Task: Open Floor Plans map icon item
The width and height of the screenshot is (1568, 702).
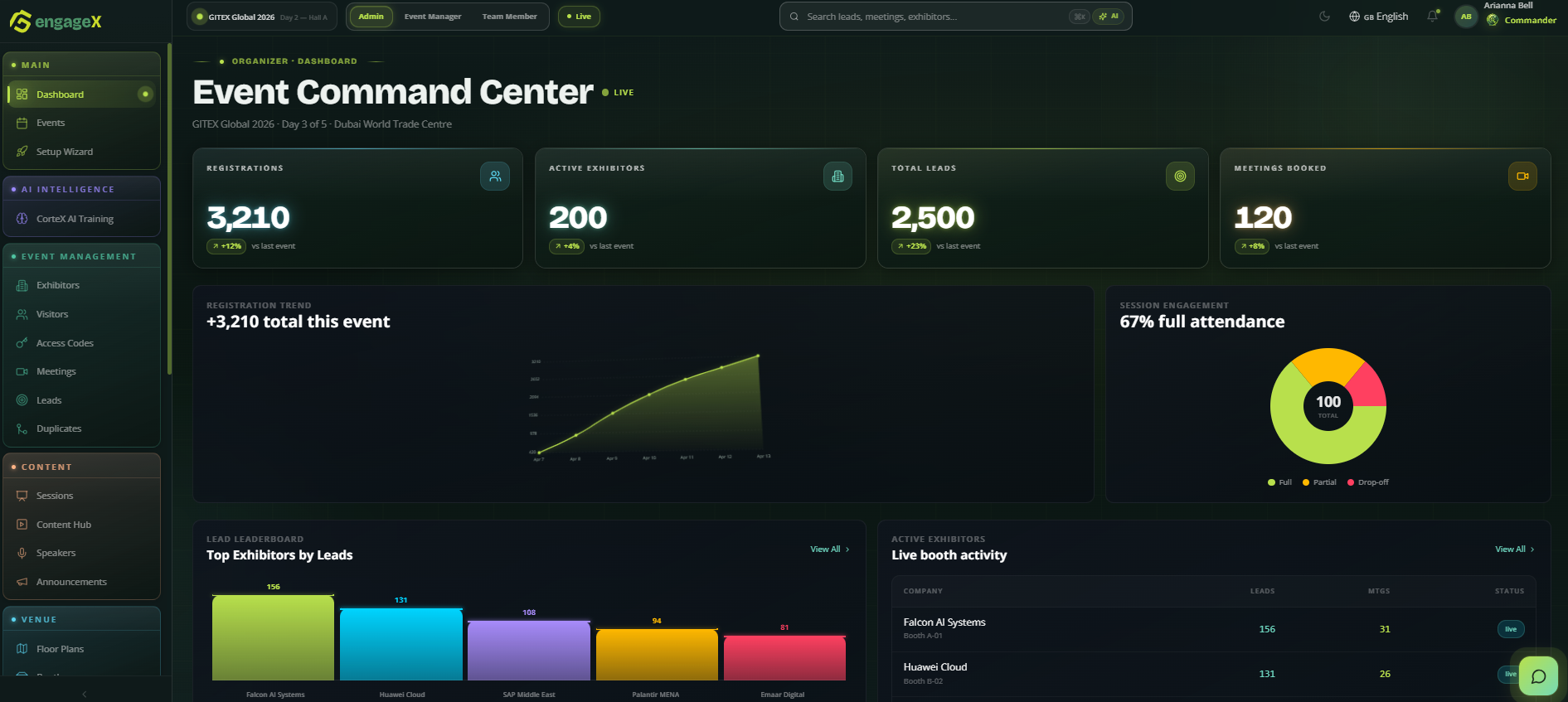Action: point(81,649)
